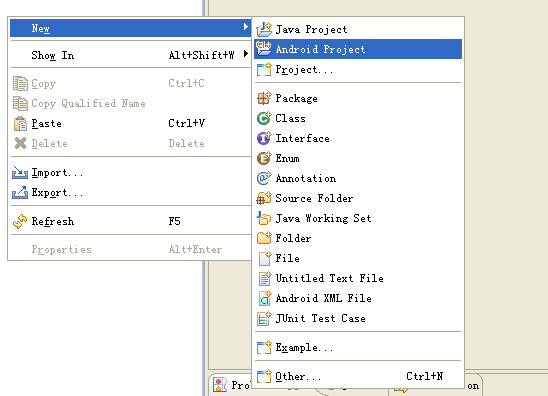
Task: Click the Source Folder icon
Action: click(x=264, y=198)
